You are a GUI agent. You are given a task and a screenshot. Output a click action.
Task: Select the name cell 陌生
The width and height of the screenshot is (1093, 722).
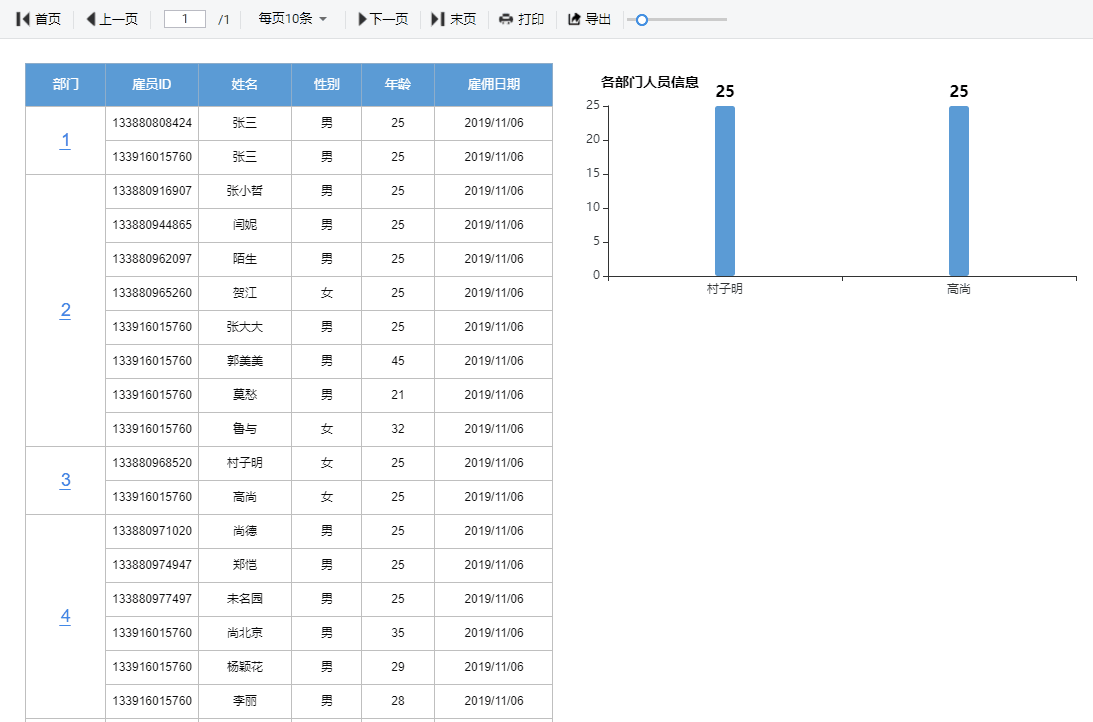coord(245,259)
